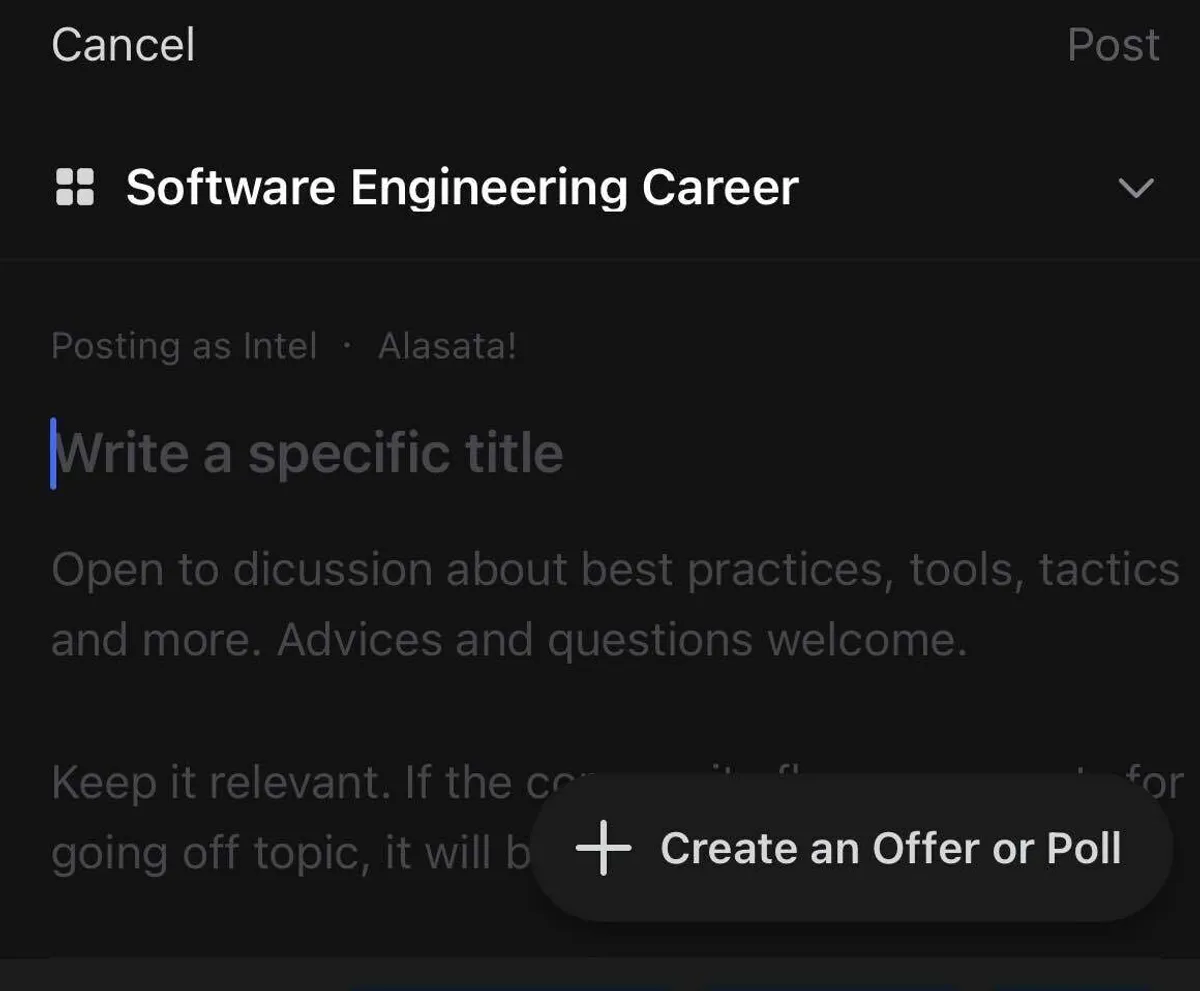This screenshot has height=991, width=1200.
Task: Tap the 'Posting as Intel' label
Action: click(184, 346)
